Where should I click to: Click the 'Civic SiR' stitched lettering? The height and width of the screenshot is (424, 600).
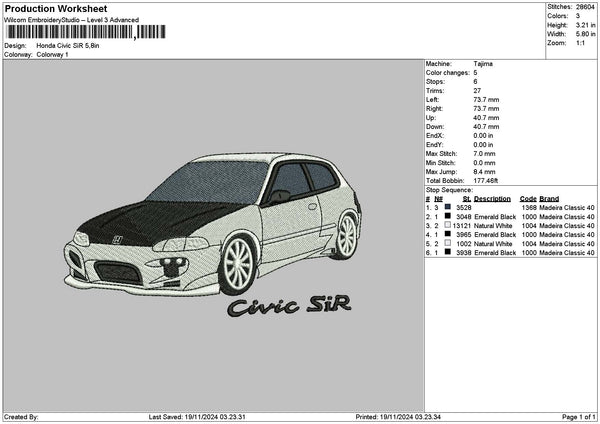pyautogui.click(x=289, y=306)
